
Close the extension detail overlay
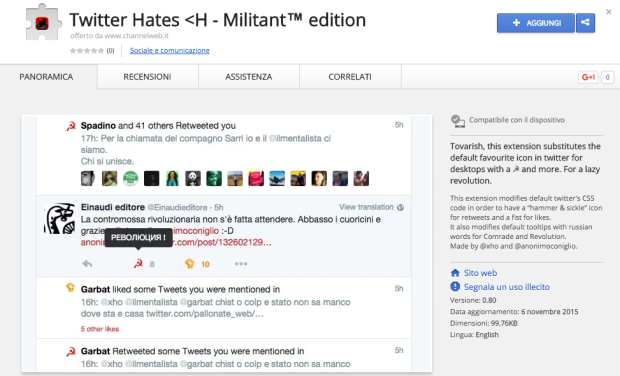(609, 12)
